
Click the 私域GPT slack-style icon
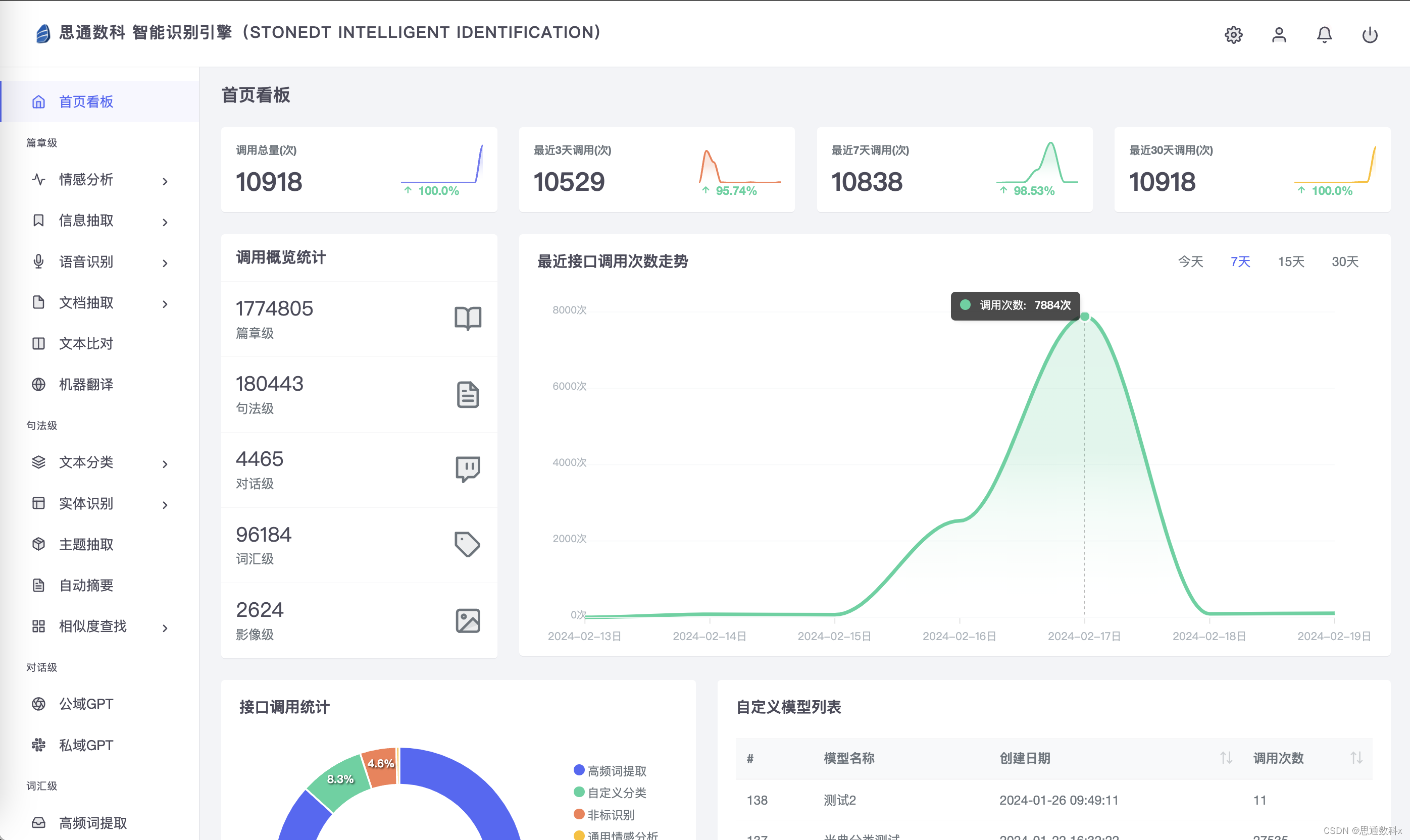[x=38, y=745]
